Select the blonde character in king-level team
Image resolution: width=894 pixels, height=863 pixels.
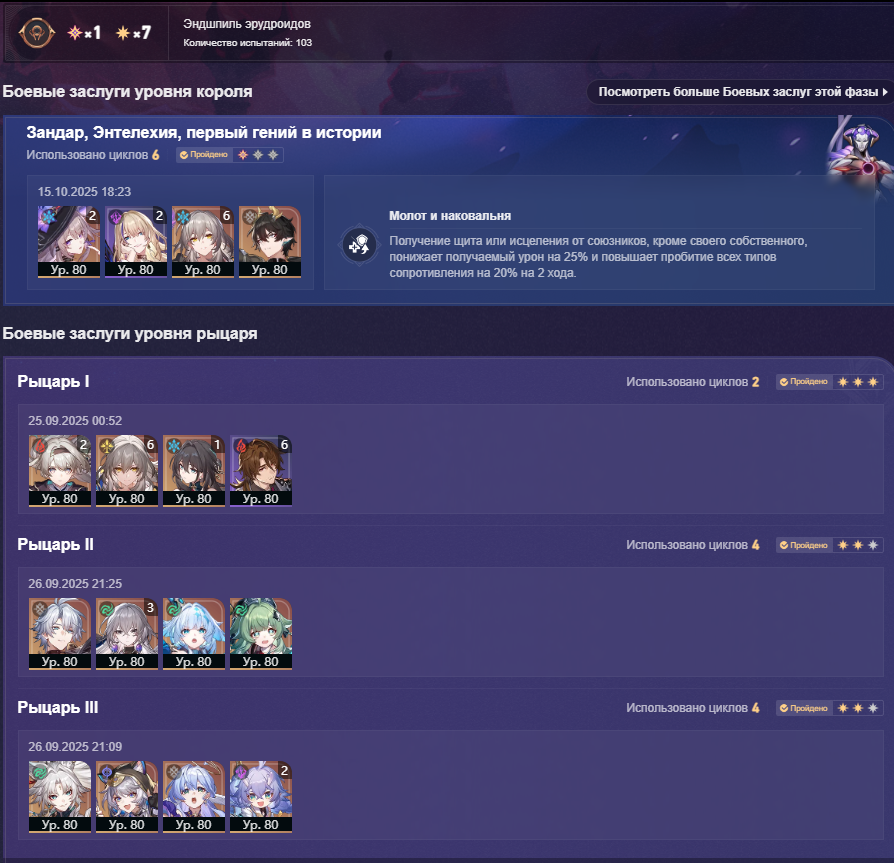coord(136,242)
